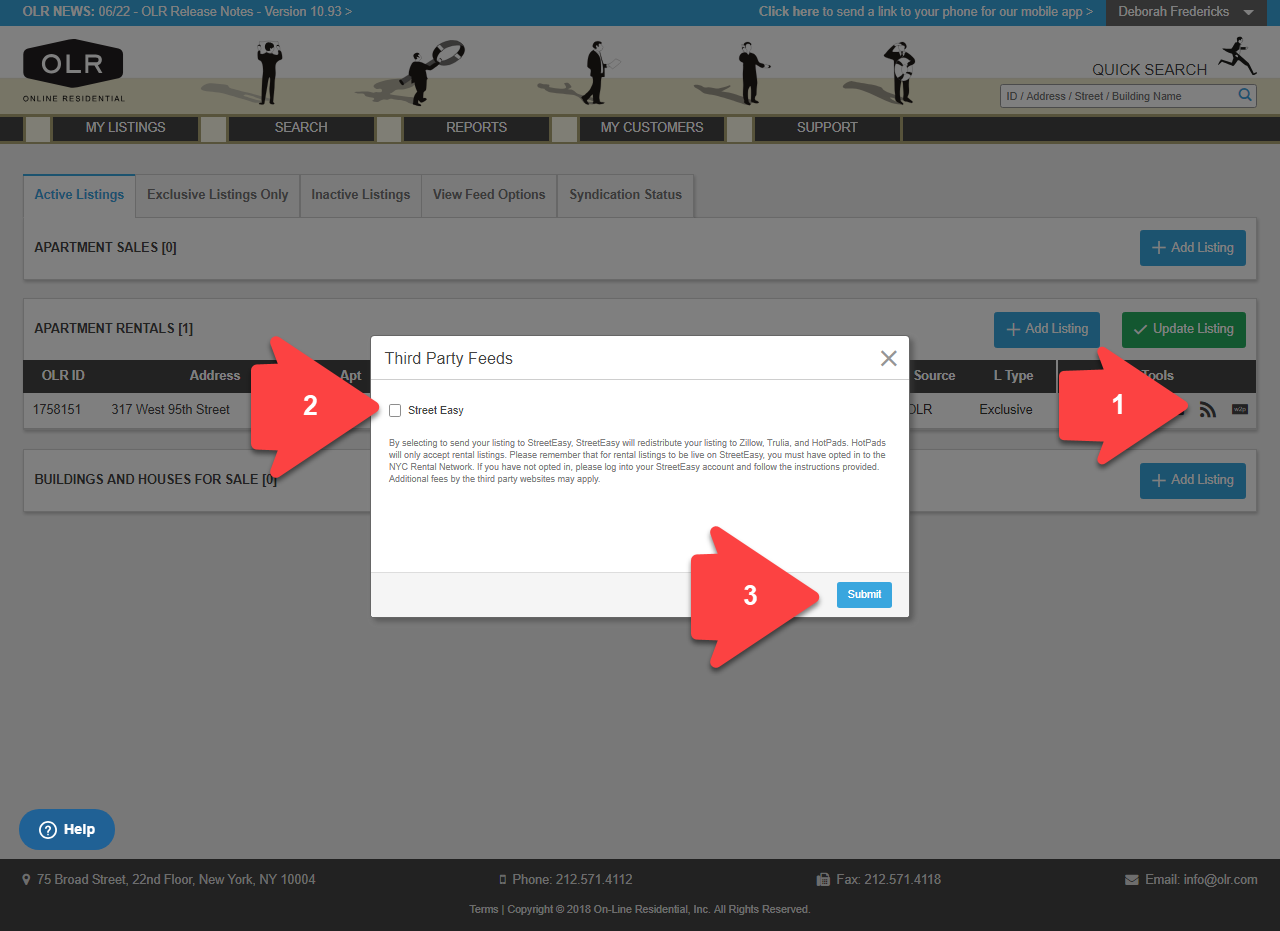1280x931 pixels.
Task: Click OLR ID 1758151 in the rentals table
Action: tap(57, 409)
